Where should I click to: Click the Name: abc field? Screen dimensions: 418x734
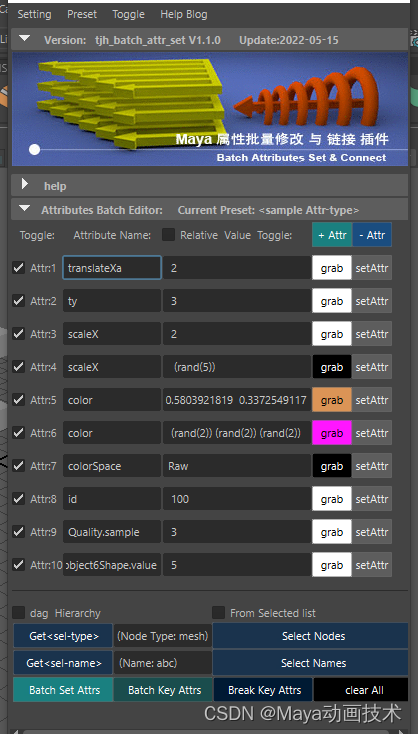163,663
